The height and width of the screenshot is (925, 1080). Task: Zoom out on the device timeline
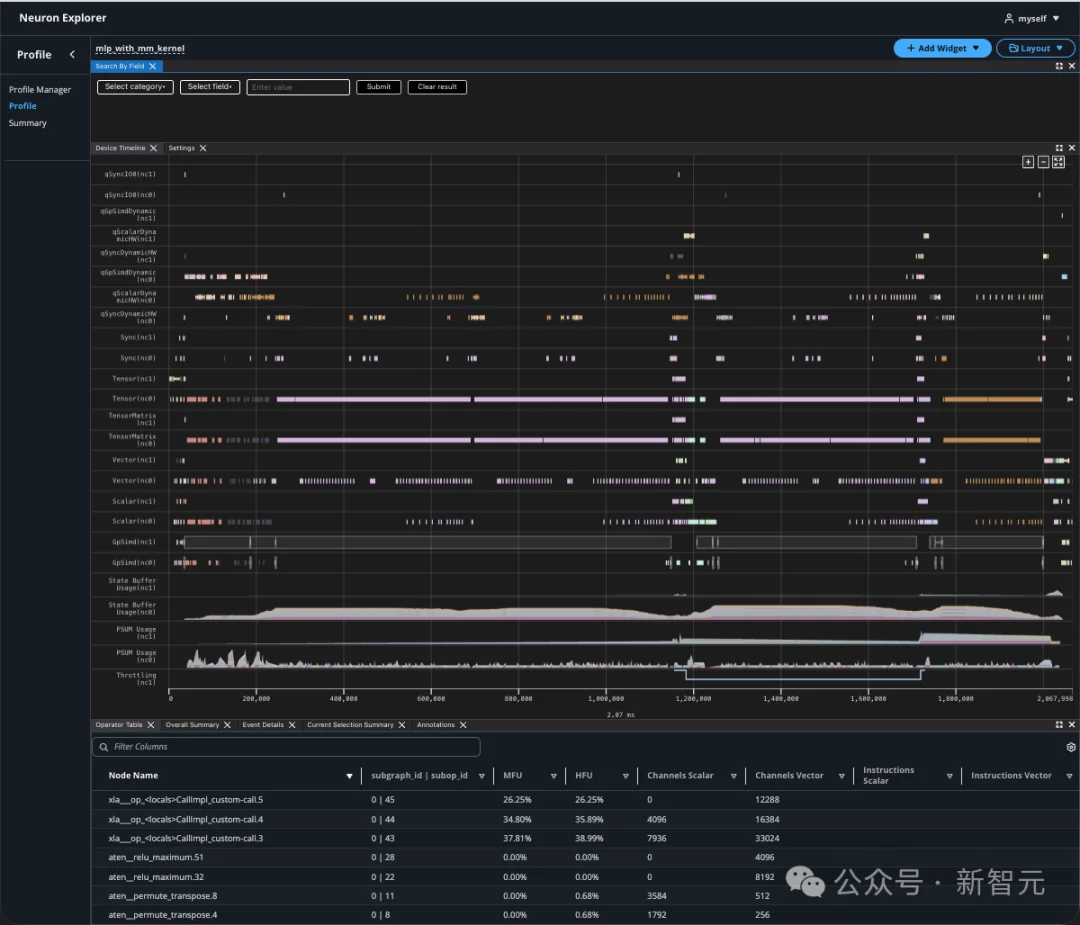point(1043,162)
